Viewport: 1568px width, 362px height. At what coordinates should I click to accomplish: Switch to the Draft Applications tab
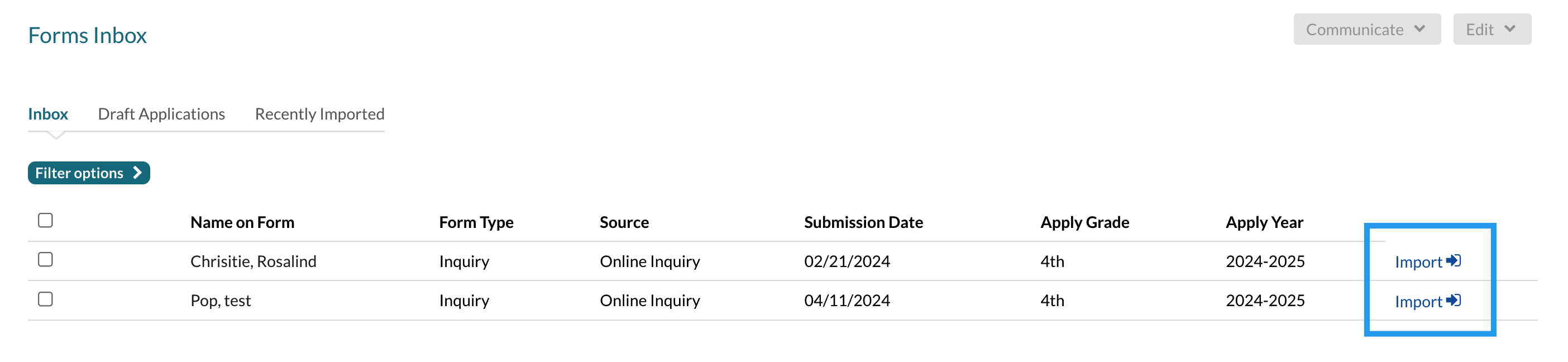[161, 114]
